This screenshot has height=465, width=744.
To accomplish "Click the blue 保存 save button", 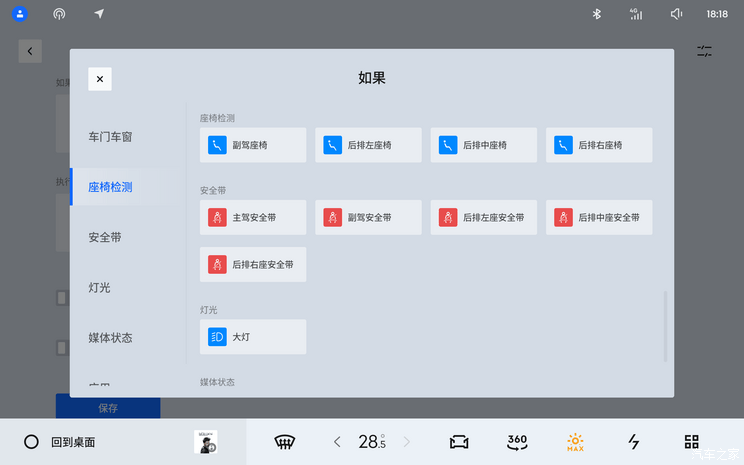I will click(108, 408).
